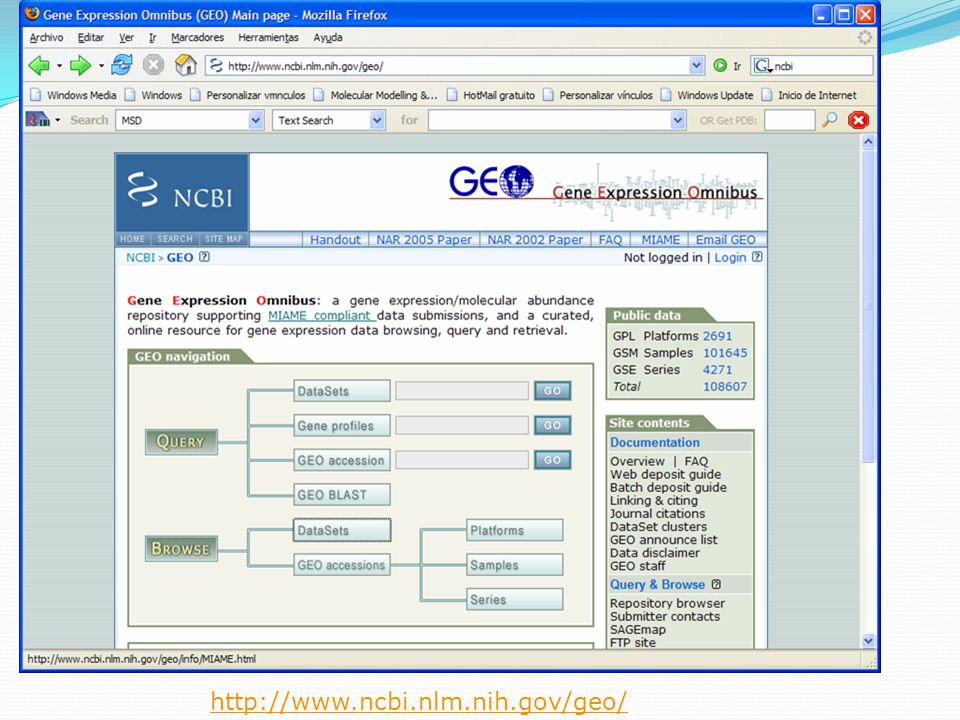
Task: Click the Platforms browse button
Action: (514, 530)
